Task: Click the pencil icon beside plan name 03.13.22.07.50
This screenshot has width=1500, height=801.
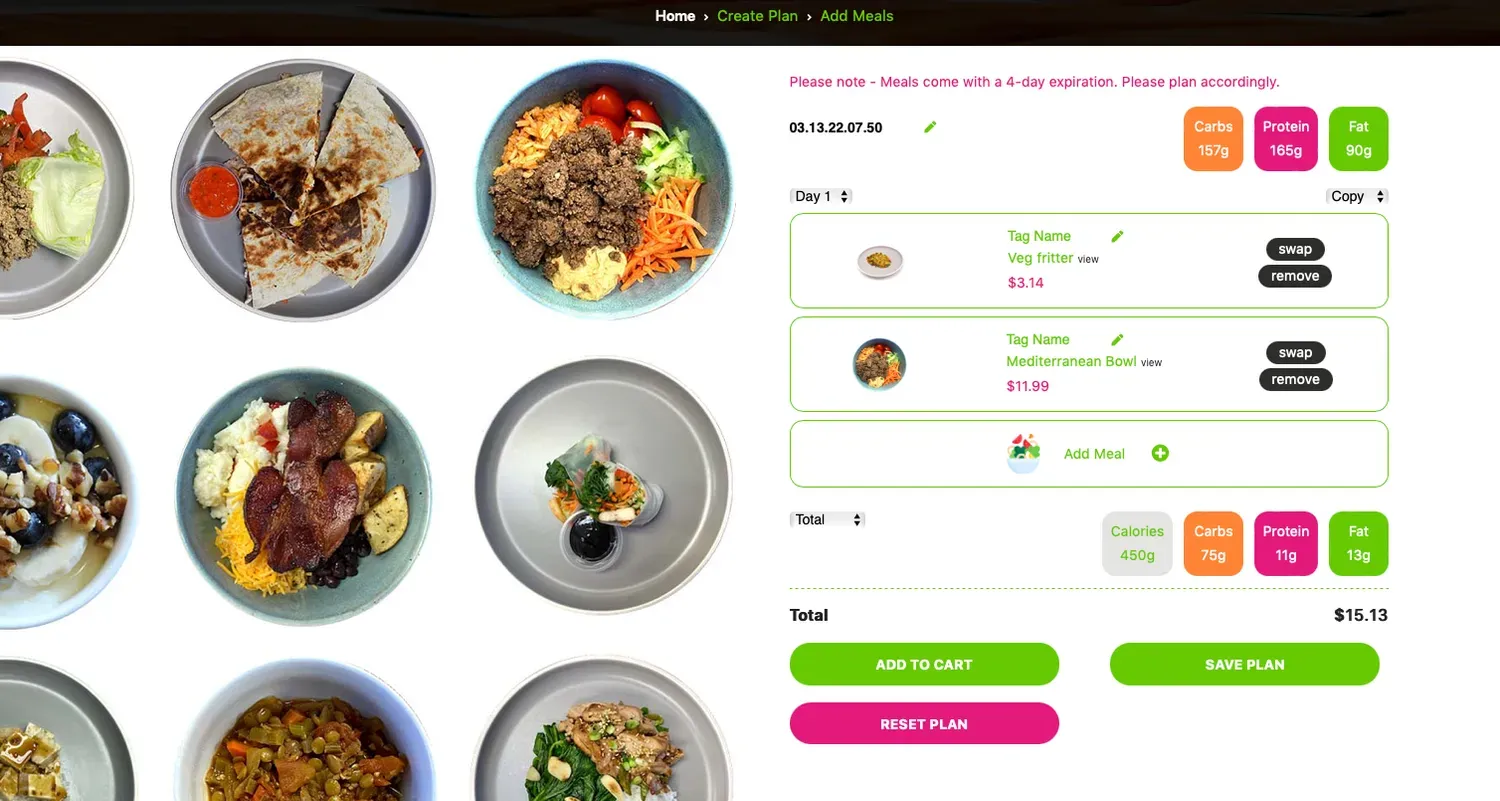Action: 930,127
